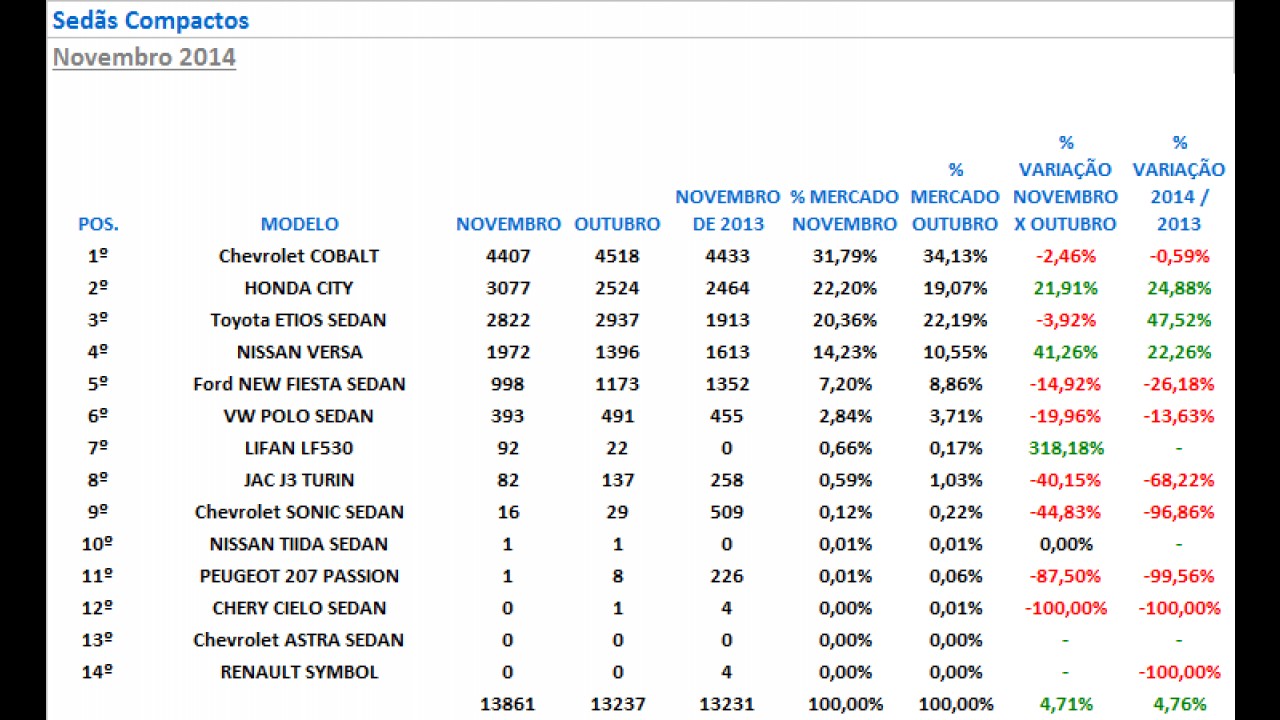This screenshot has height=720, width=1280.
Task: Click Etios October value 2937
Action: click(x=617, y=320)
